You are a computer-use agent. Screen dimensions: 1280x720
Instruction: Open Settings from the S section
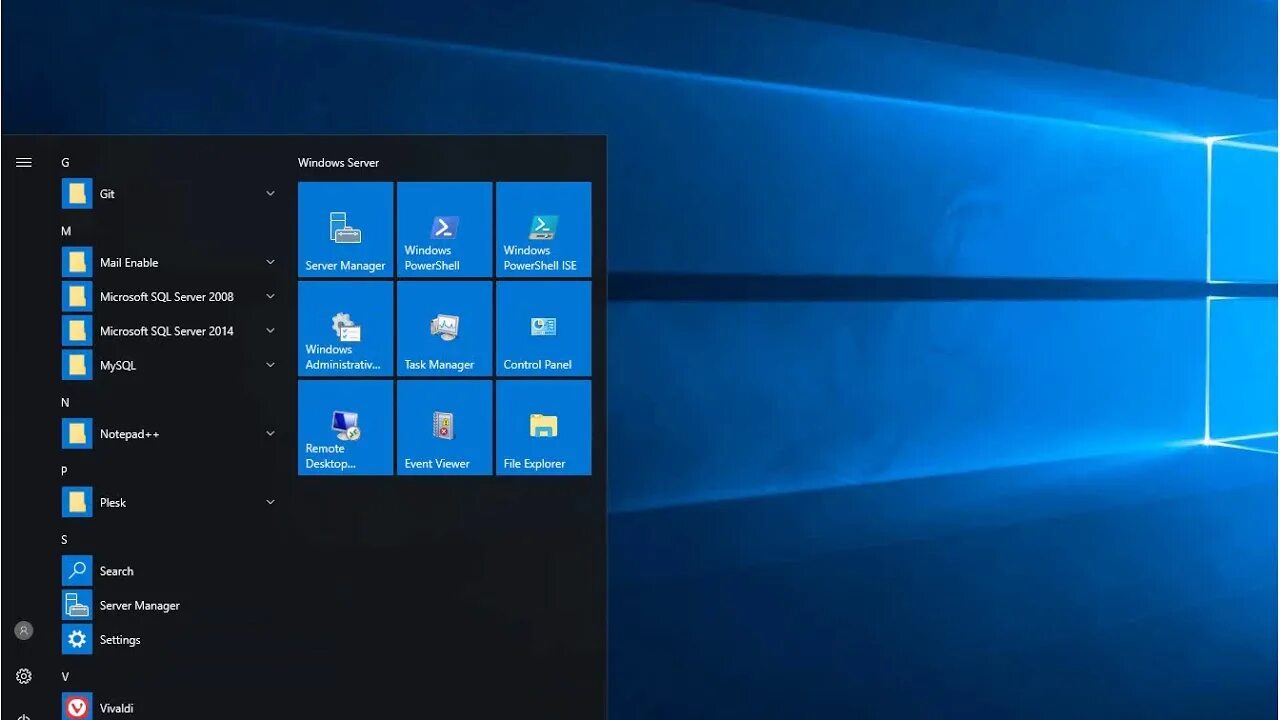coord(170,640)
